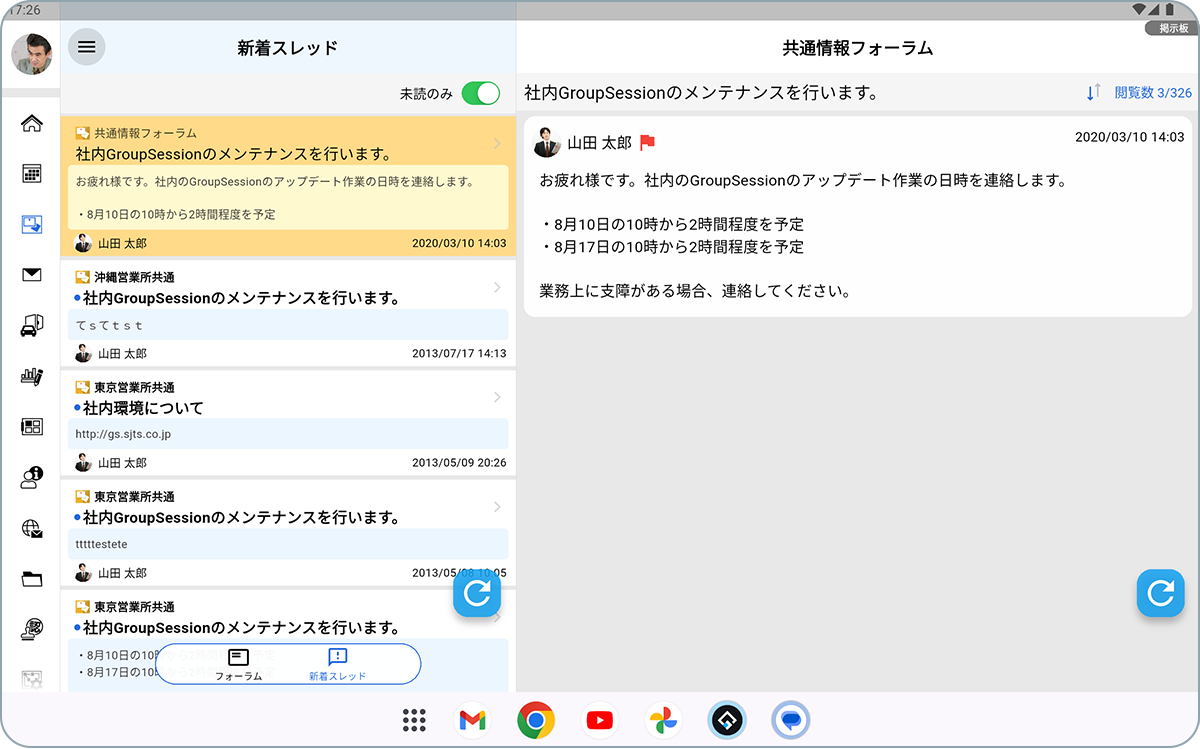Open the chart with pencil icon
The height and width of the screenshot is (749, 1200).
tap(32, 376)
